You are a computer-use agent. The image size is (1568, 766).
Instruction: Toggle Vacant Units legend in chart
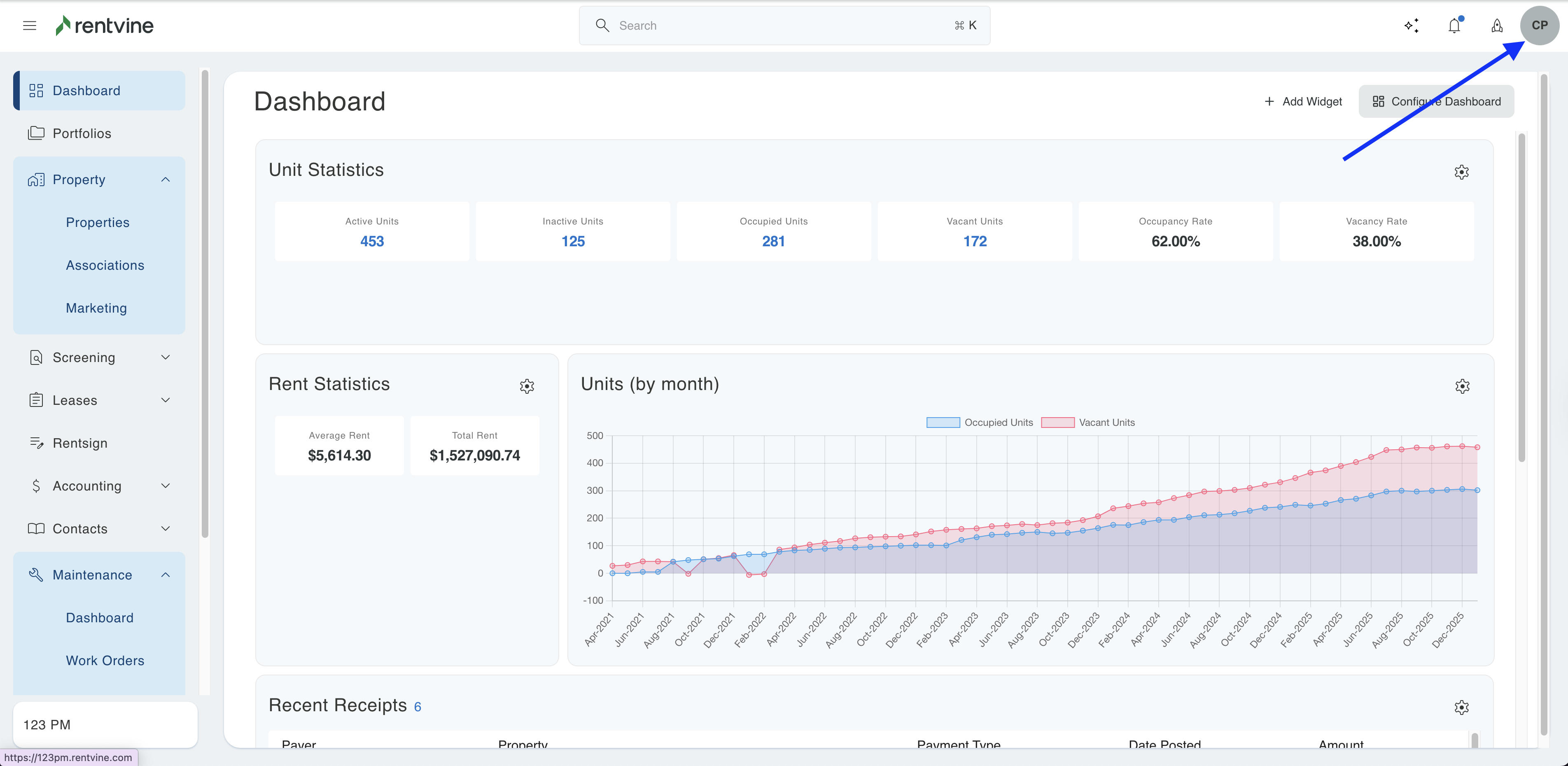coord(1088,423)
